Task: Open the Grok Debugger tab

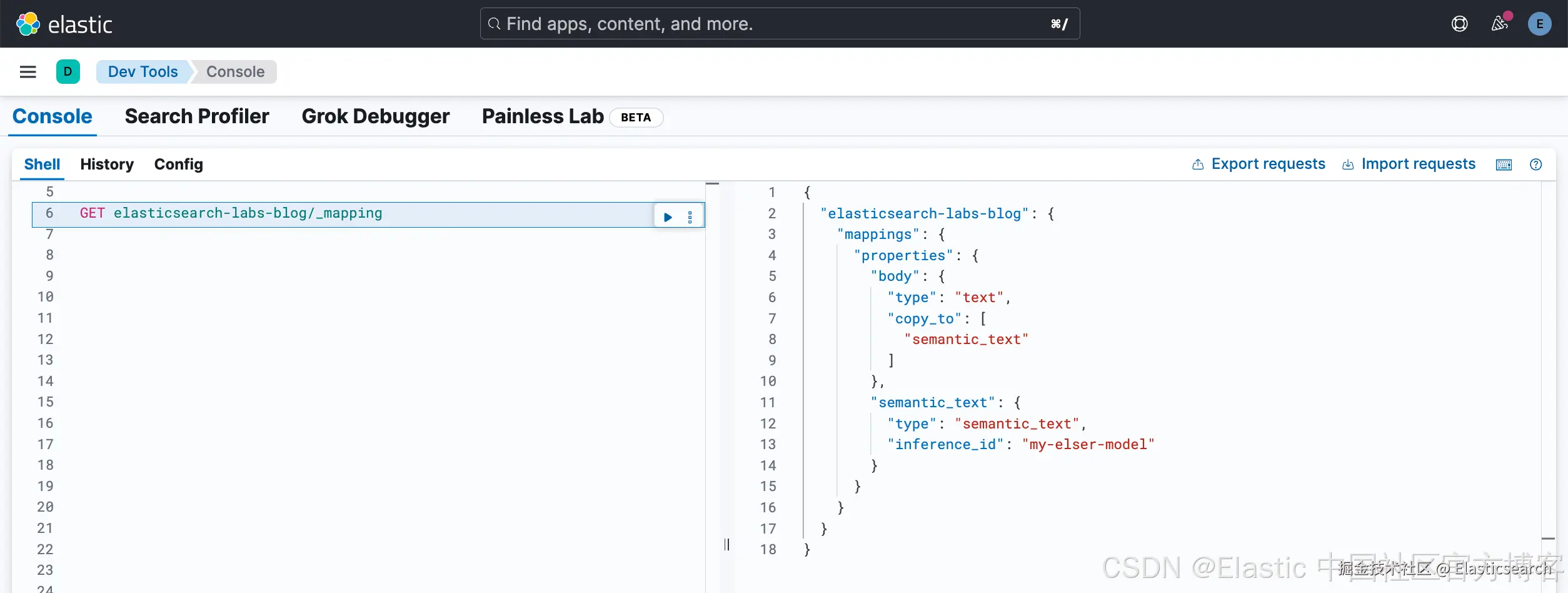Action: (375, 116)
